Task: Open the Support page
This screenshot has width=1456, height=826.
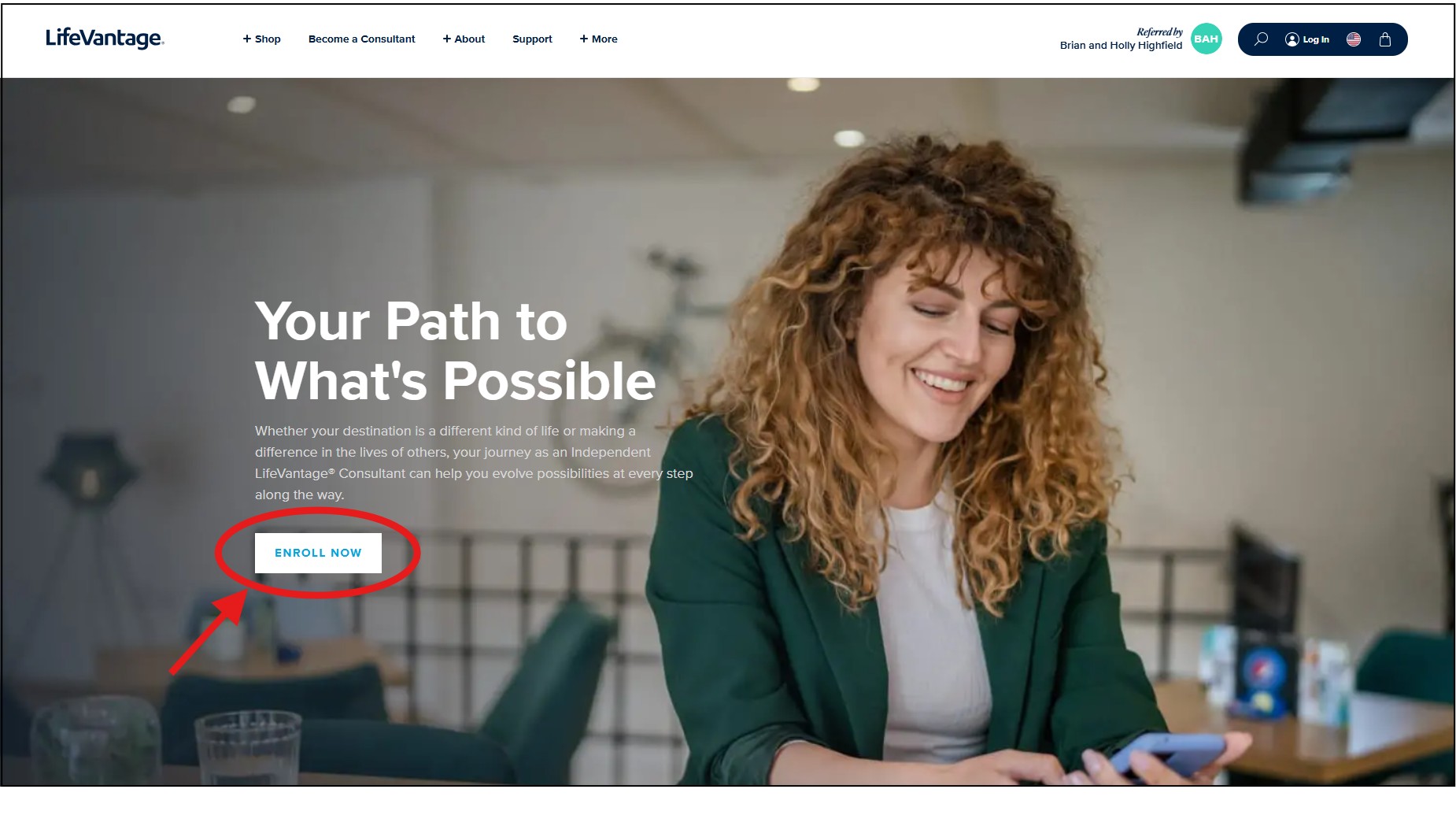Action: click(532, 39)
